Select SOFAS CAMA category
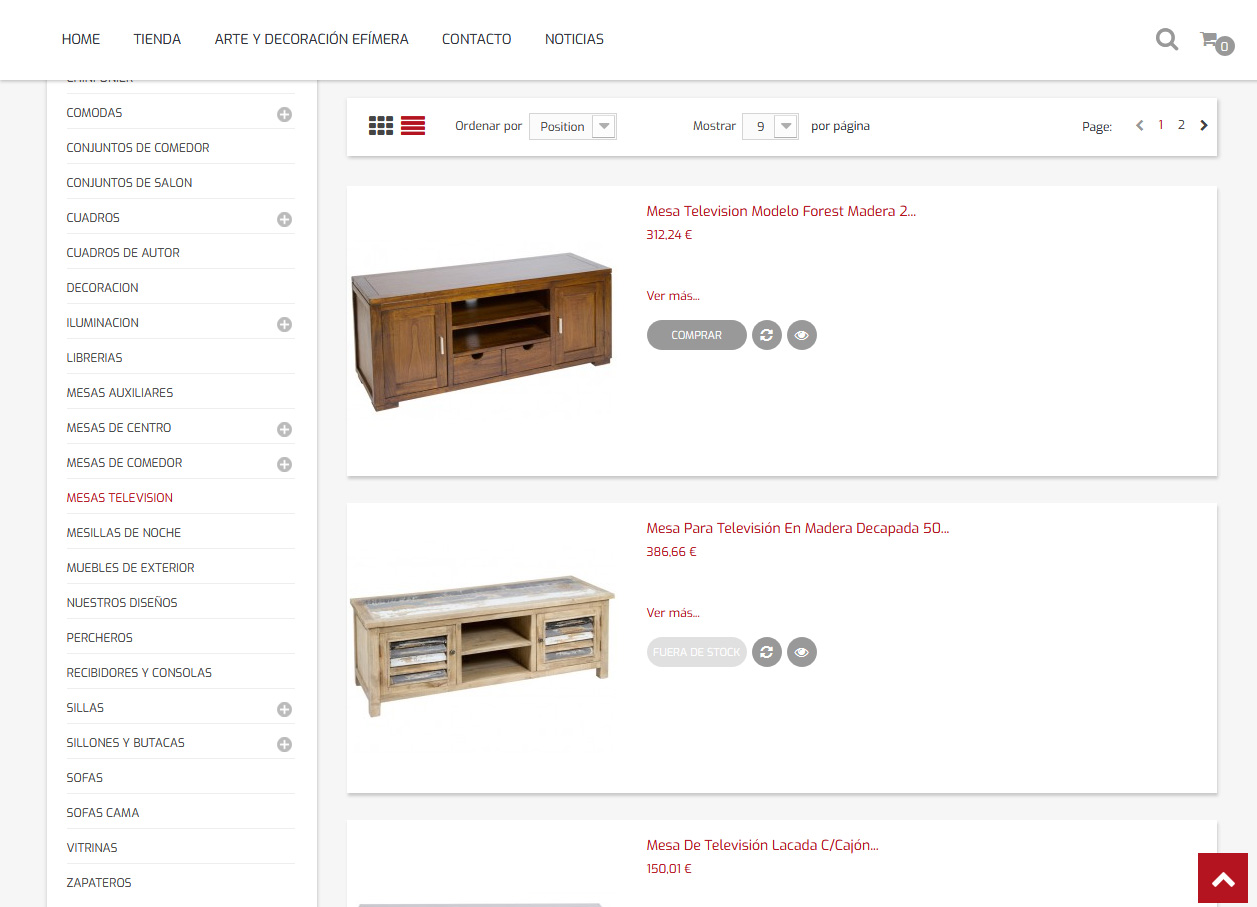This screenshot has height=907, width=1257. click(x=103, y=813)
